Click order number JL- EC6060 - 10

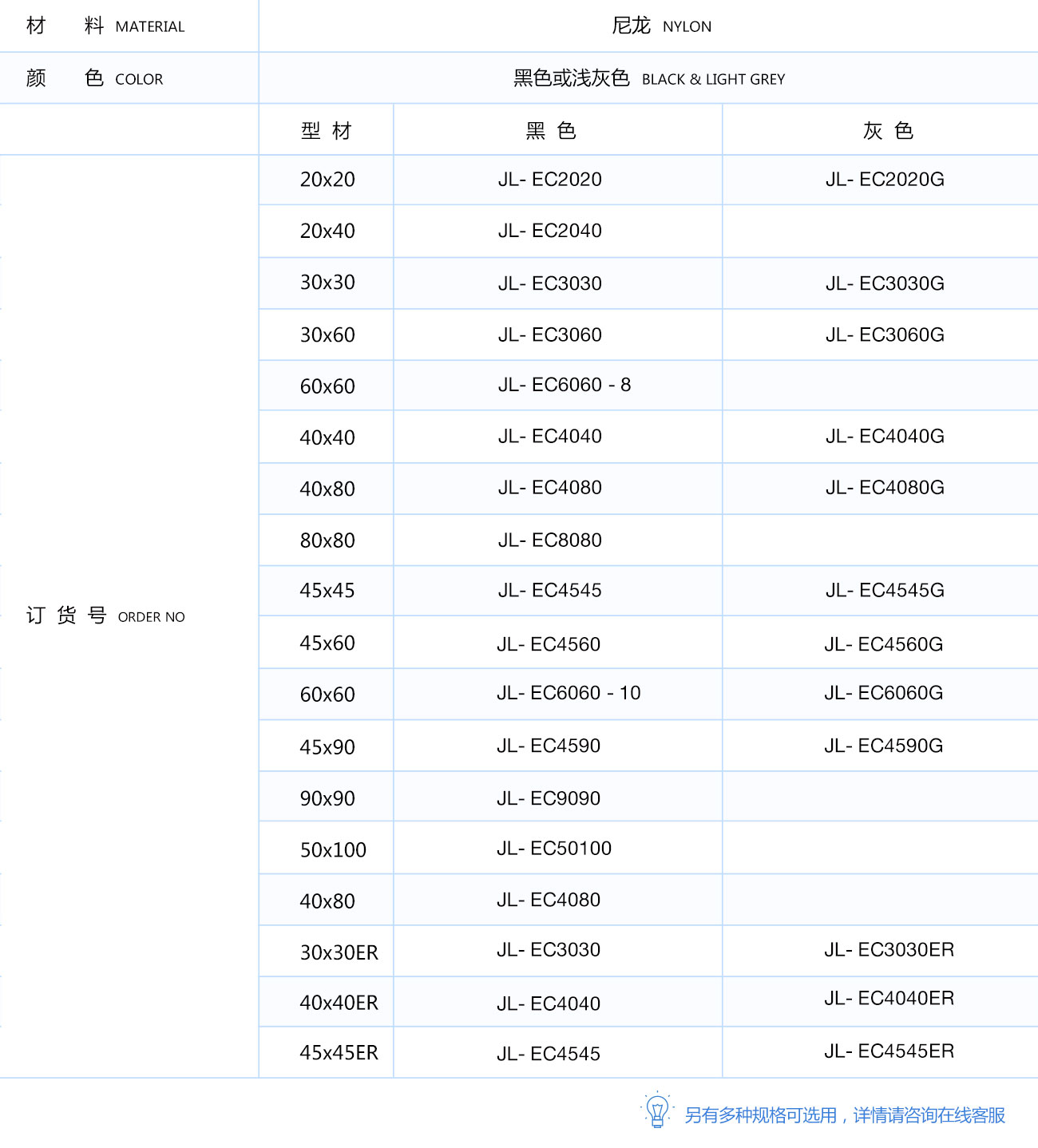[x=569, y=693]
